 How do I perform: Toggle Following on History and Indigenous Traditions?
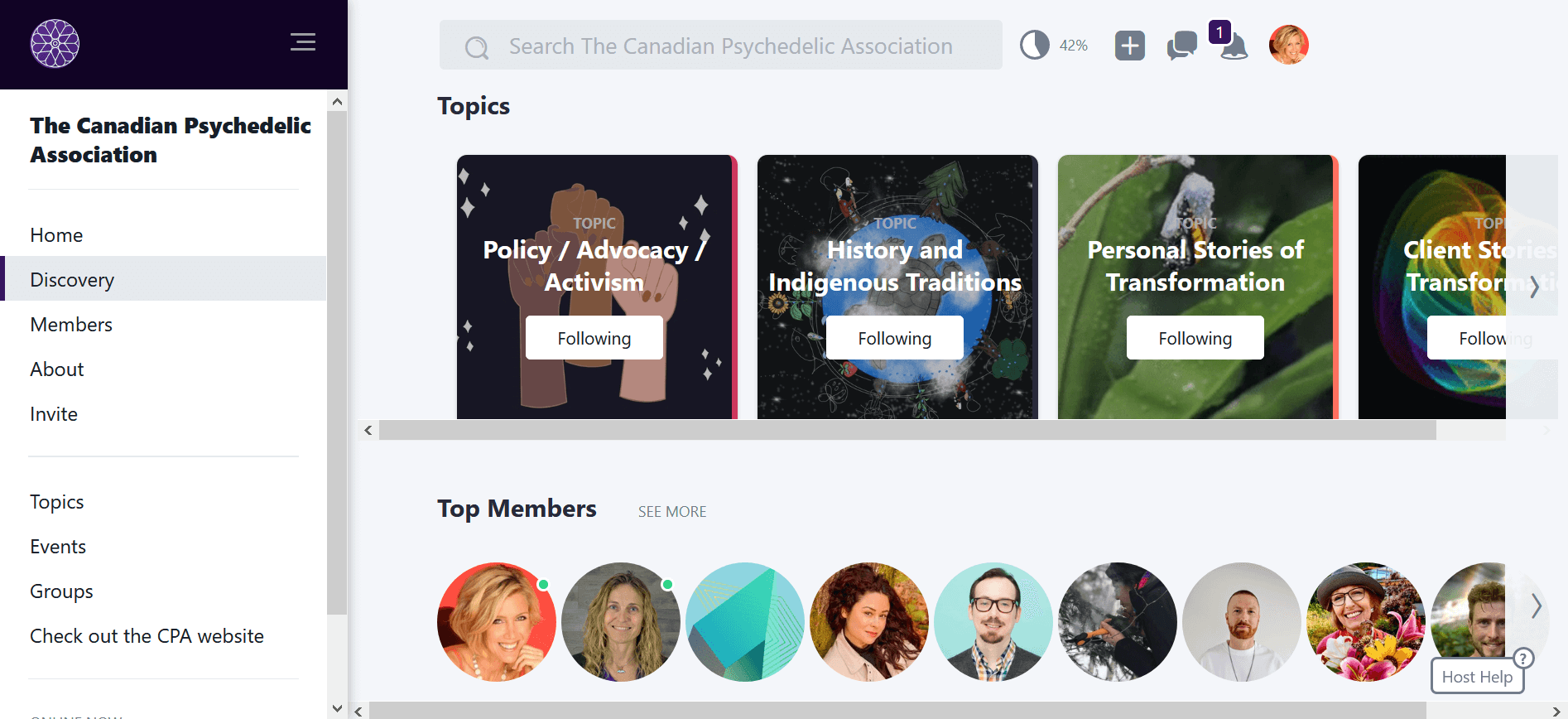coord(895,338)
